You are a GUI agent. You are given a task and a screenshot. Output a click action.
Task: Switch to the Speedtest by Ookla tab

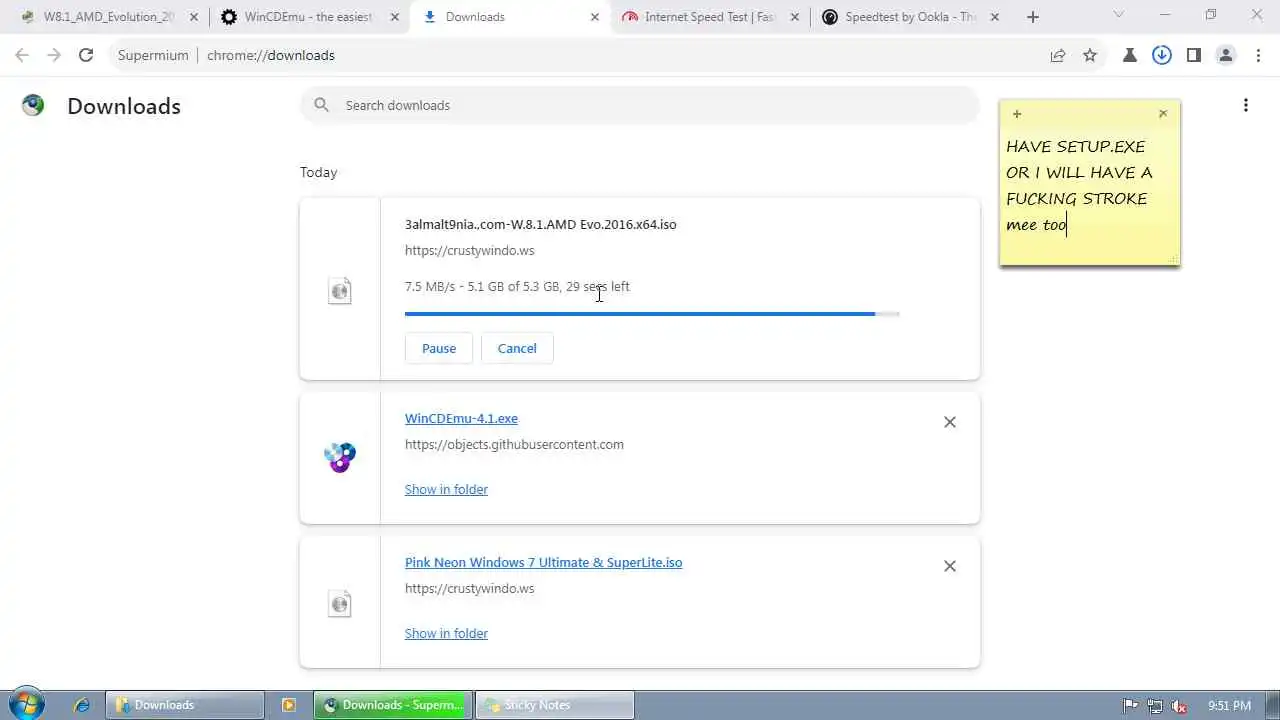point(911,17)
